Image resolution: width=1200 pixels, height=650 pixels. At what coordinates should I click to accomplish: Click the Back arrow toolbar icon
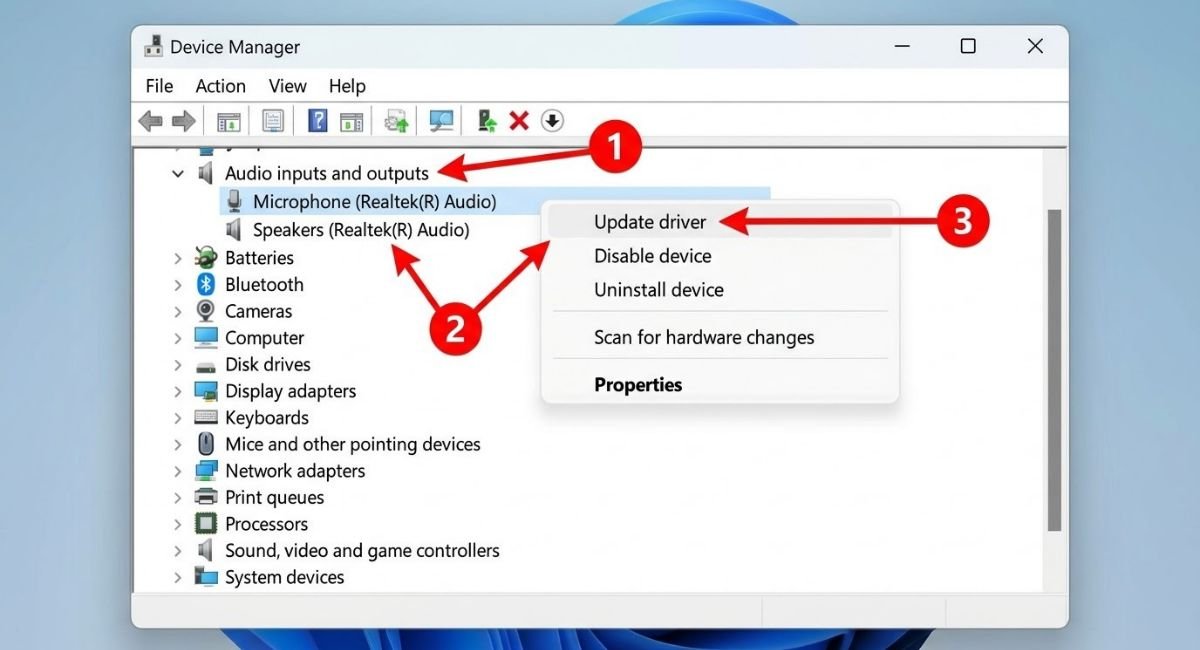coord(151,122)
